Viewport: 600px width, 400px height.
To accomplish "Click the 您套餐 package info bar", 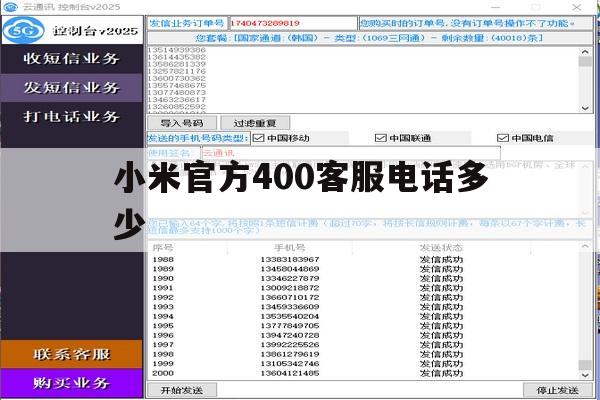I will point(370,38).
